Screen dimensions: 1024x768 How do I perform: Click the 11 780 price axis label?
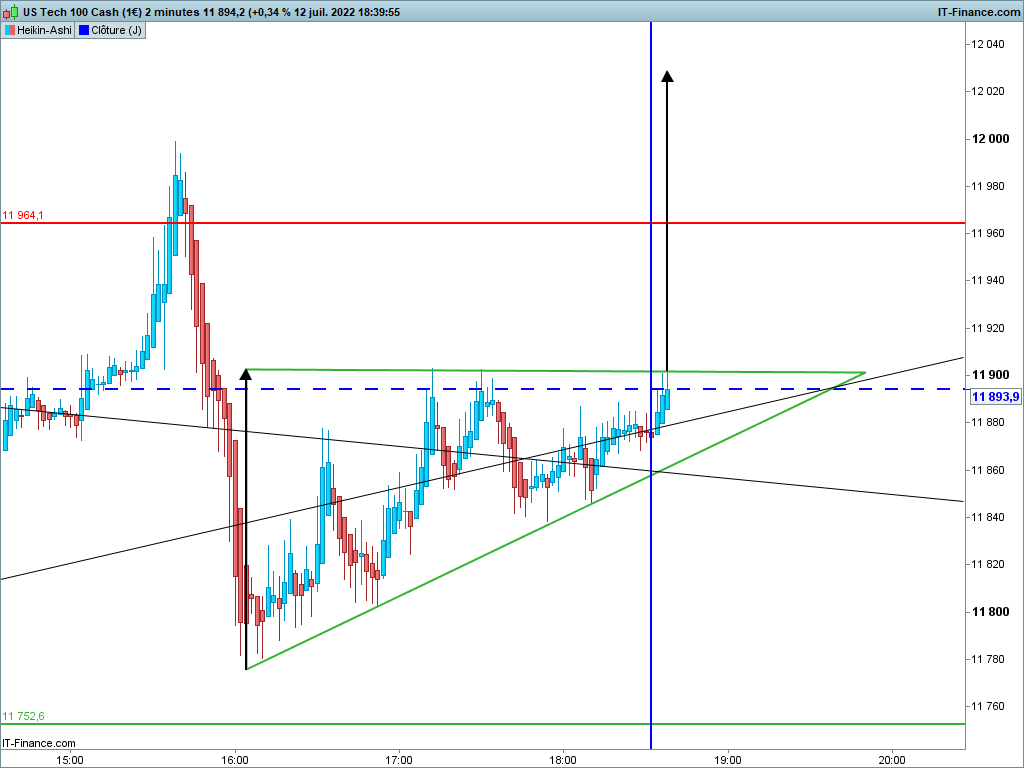[987, 659]
